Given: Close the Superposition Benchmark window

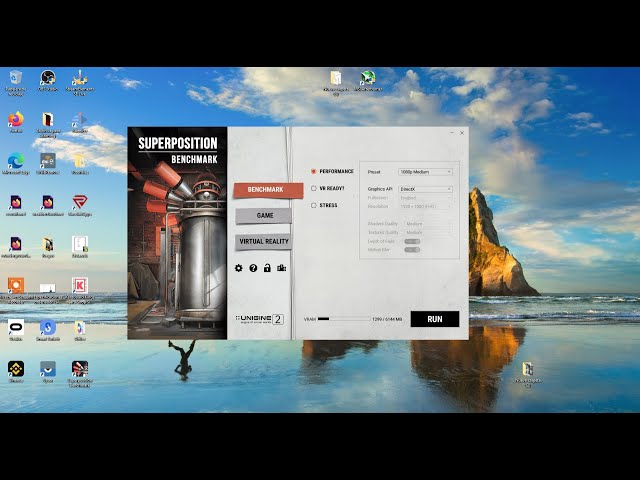Looking at the screenshot, I should click(x=462, y=133).
